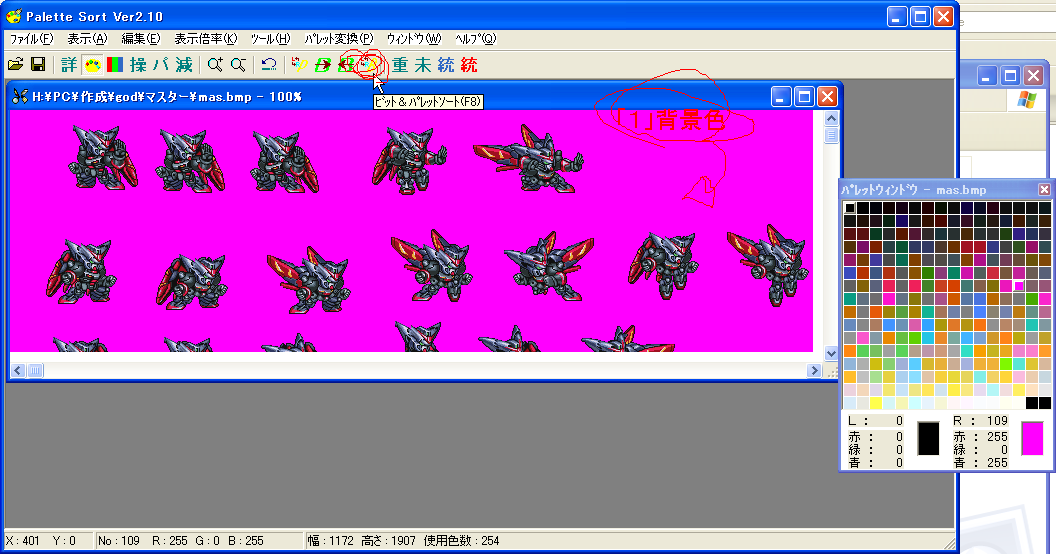Minimize the mas.bmp image child window
The image size is (1056, 554).
click(781, 97)
